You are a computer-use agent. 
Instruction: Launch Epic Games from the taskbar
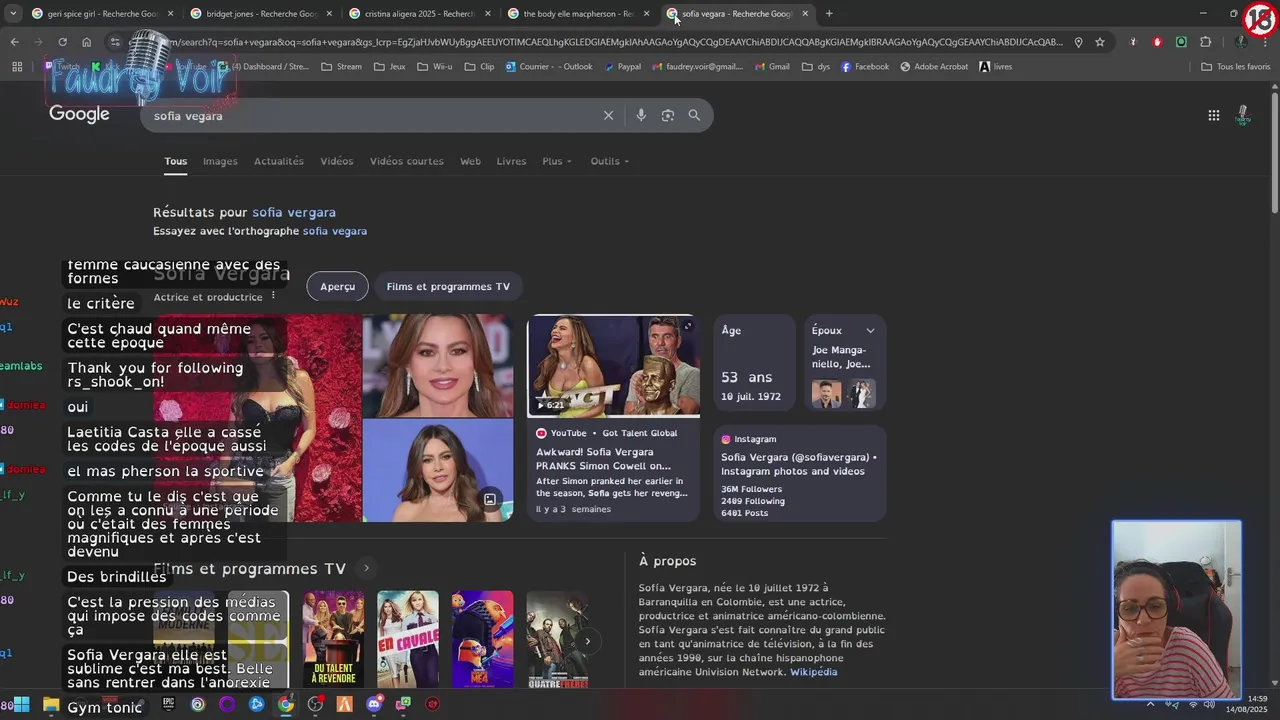tap(169, 704)
